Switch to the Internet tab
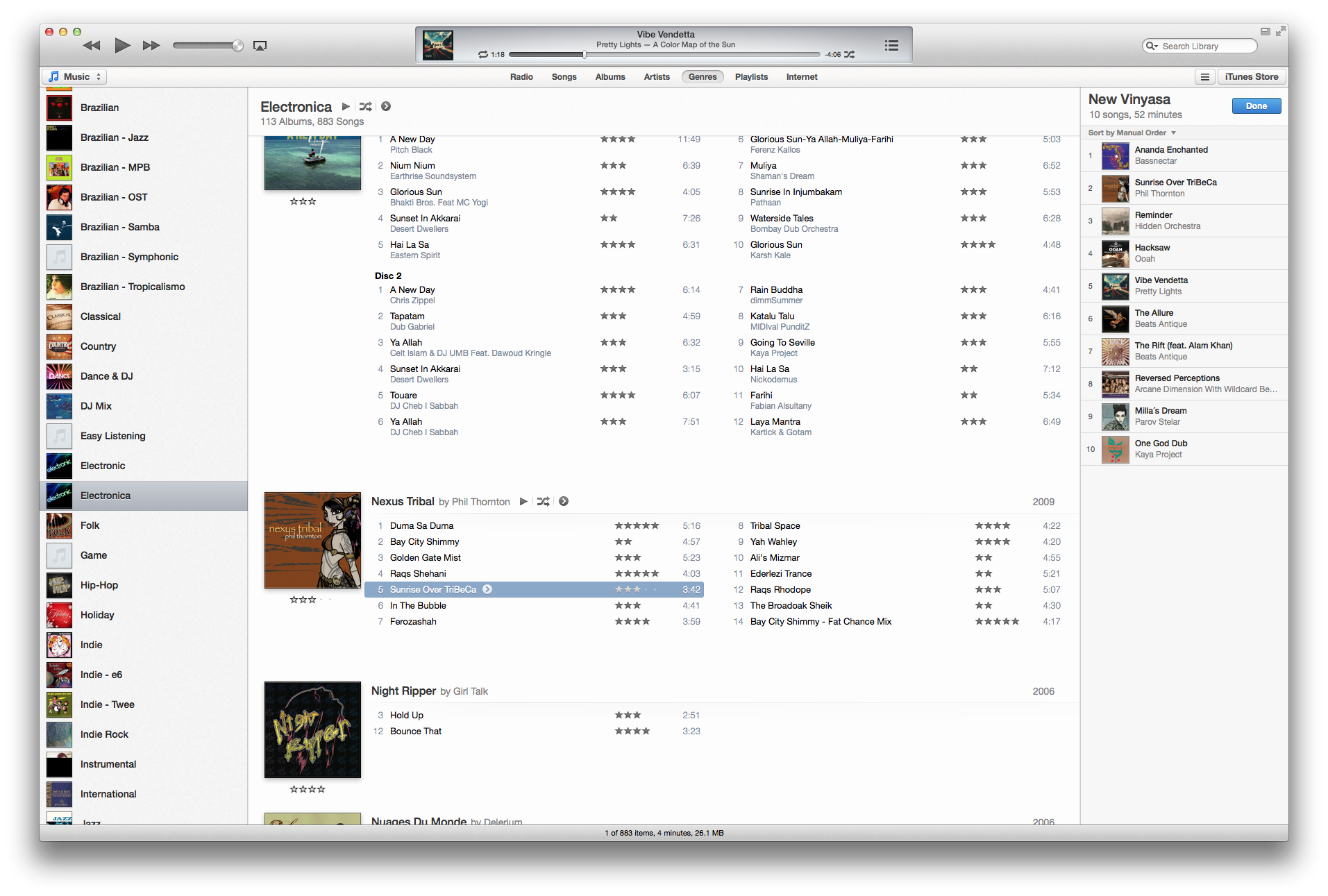Image resolution: width=1328 pixels, height=896 pixels. pos(802,77)
